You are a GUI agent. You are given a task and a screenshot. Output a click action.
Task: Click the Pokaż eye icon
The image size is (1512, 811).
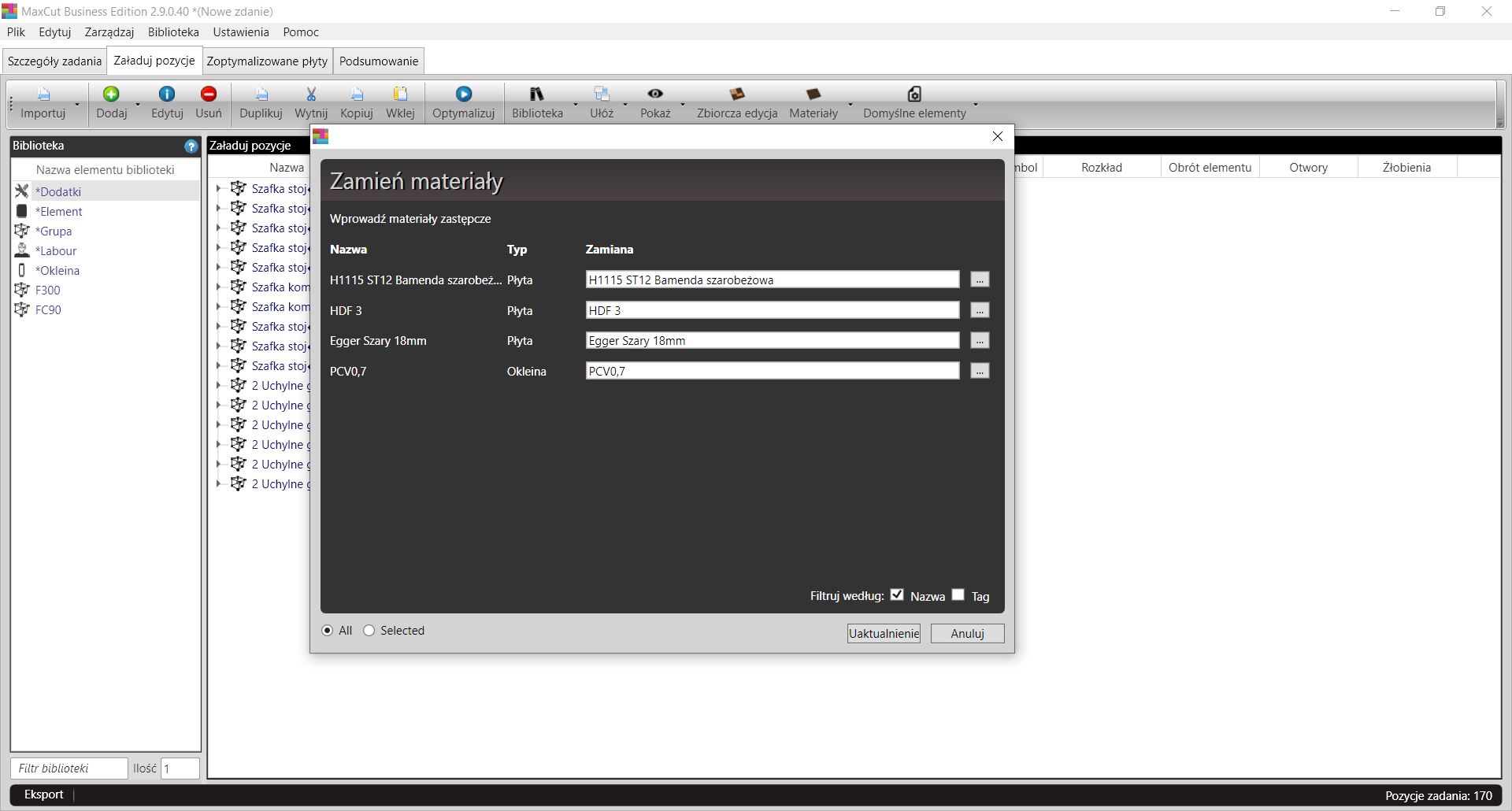click(654, 94)
